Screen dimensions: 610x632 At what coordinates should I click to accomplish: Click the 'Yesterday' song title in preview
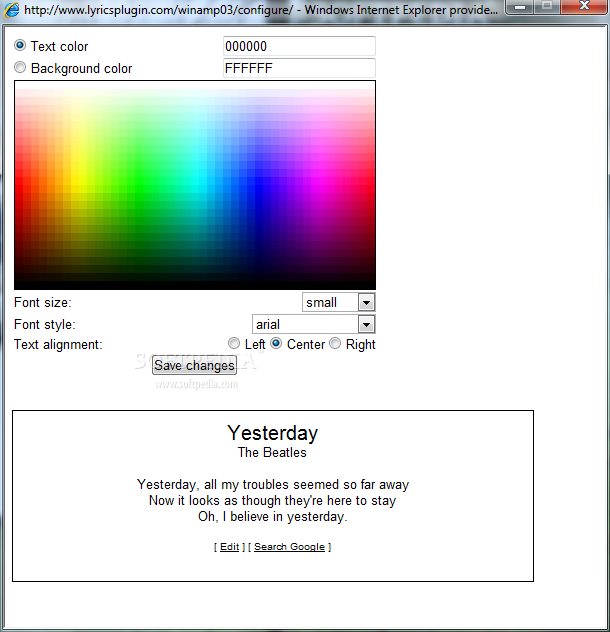[273, 433]
